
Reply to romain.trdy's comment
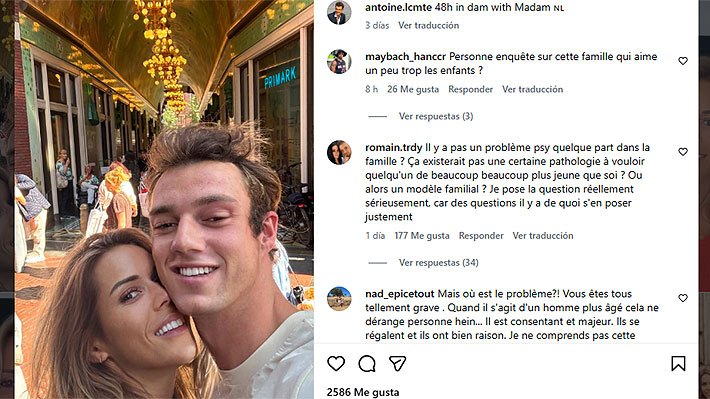[x=481, y=236]
